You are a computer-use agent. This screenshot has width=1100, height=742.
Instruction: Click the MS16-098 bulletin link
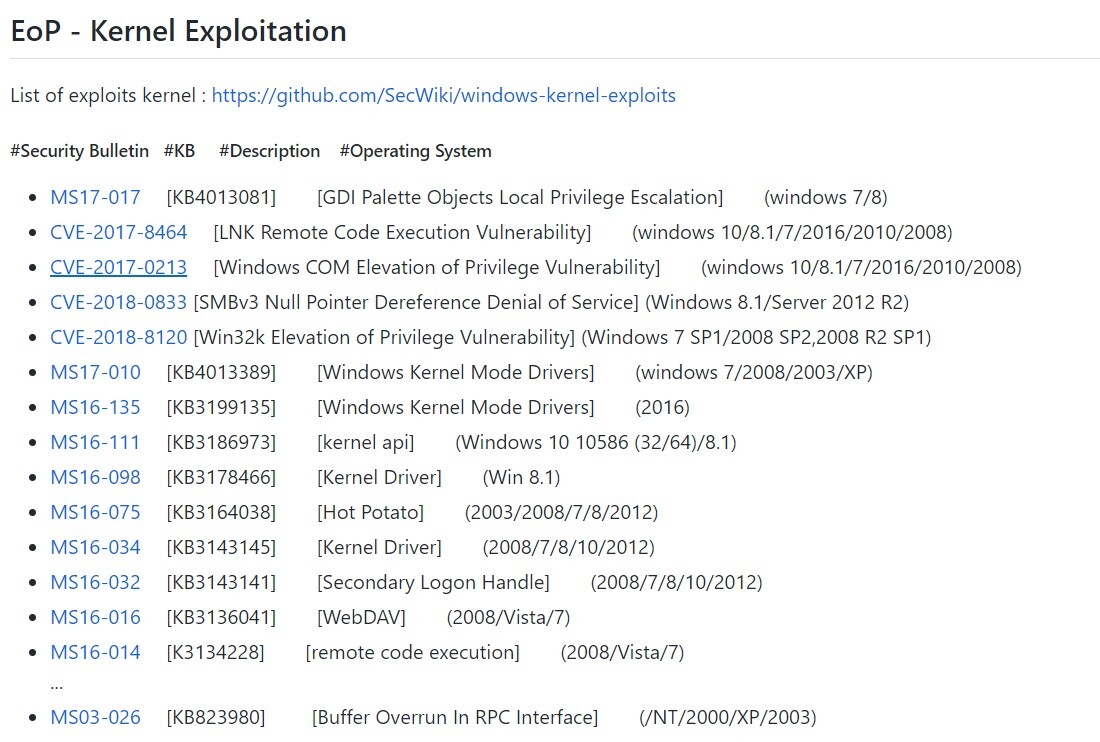pos(95,478)
